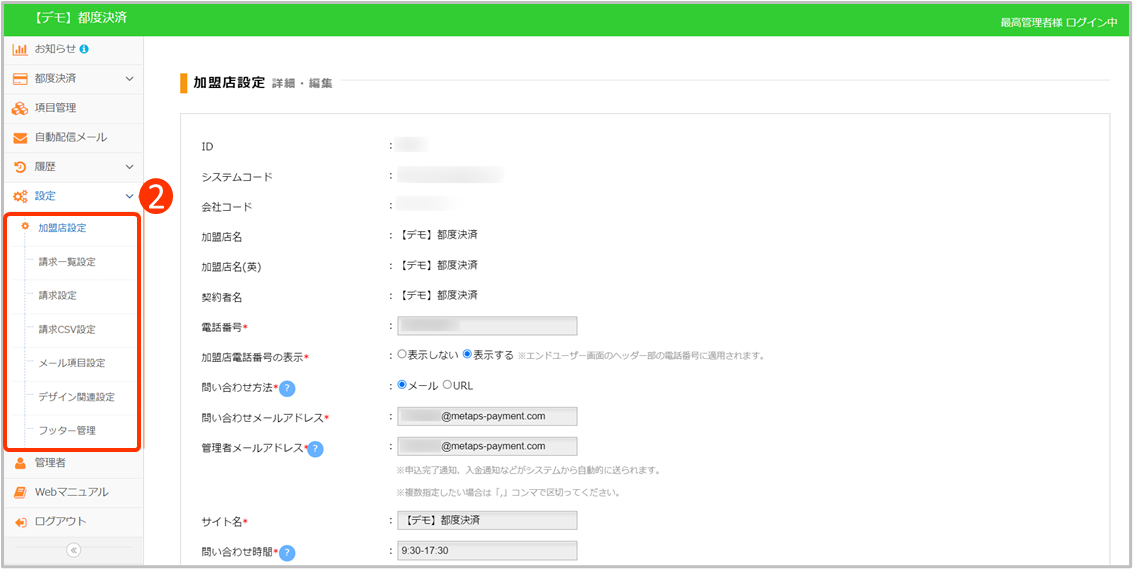
Task: Collapse the 設定 section chevron
Action: [129, 196]
